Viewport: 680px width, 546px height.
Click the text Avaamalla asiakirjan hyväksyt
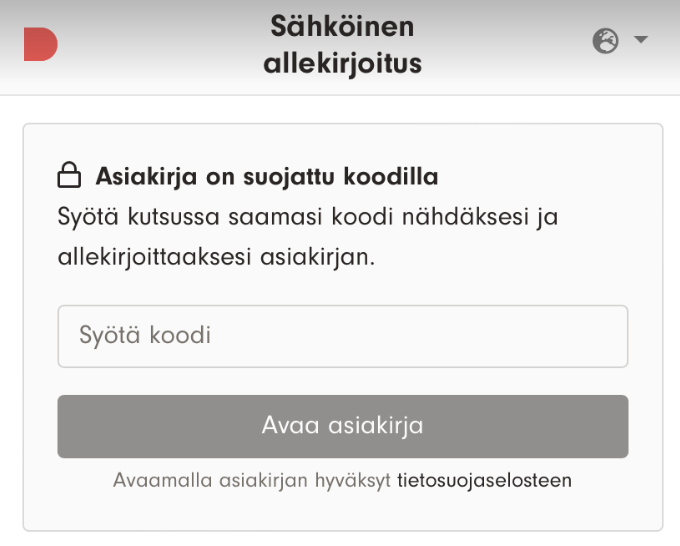[x=253, y=480]
